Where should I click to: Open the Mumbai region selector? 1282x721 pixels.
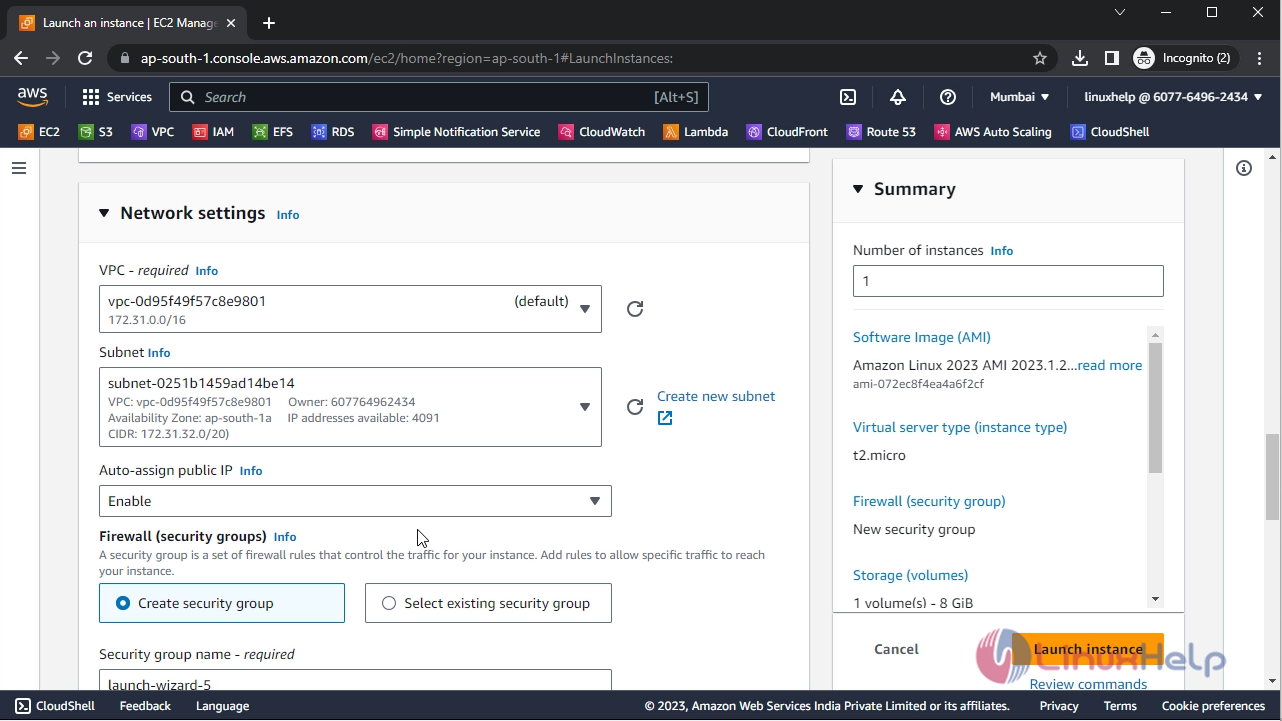1019,97
